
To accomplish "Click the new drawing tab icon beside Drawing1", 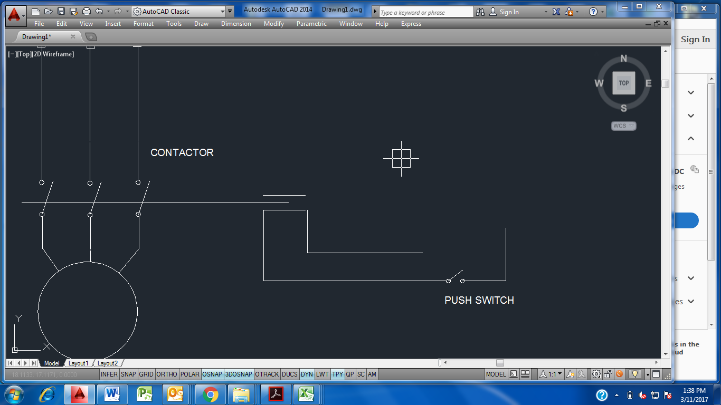I will (x=90, y=36).
